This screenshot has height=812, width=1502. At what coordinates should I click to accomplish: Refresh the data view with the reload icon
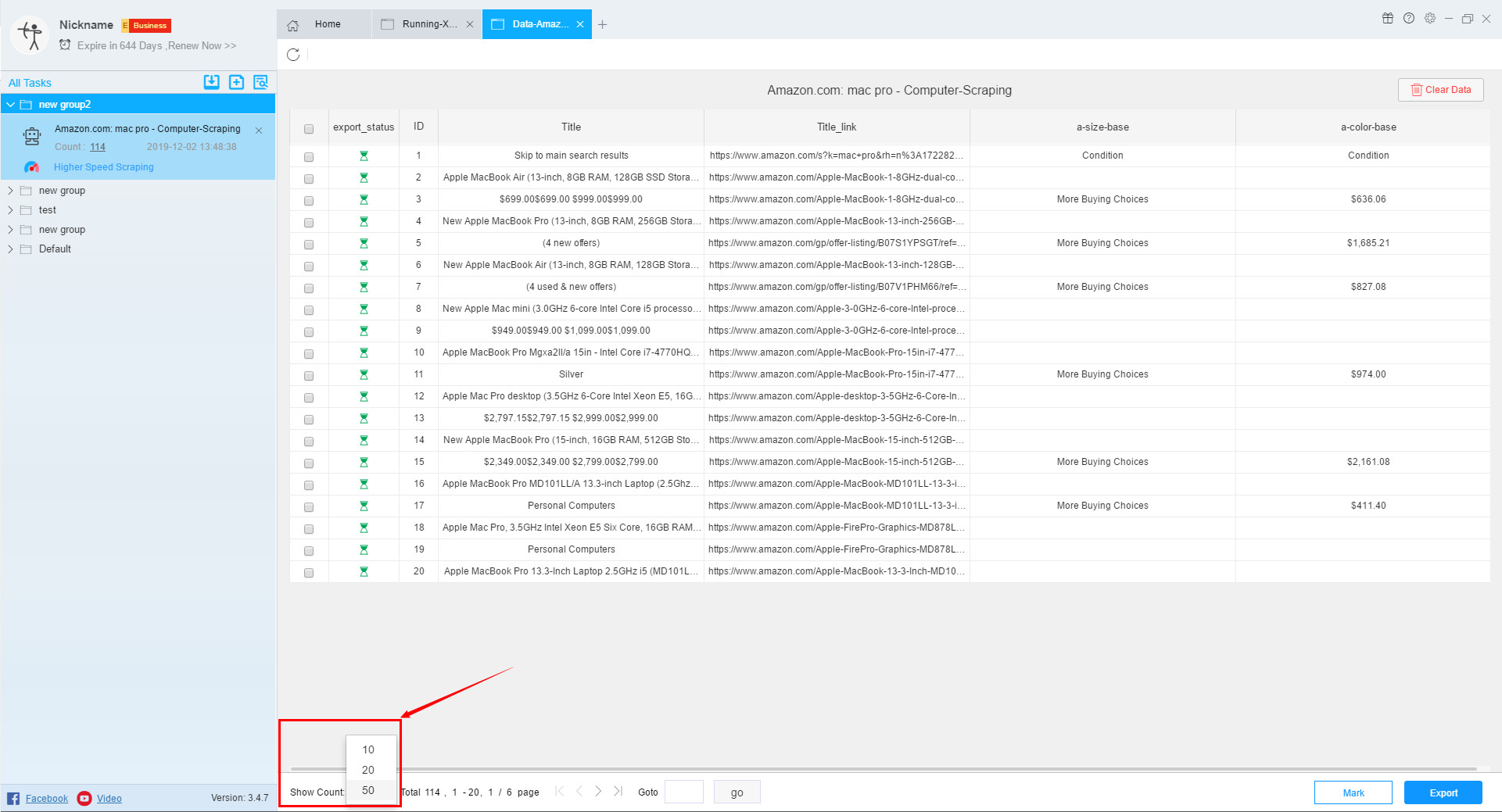click(x=293, y=55)
